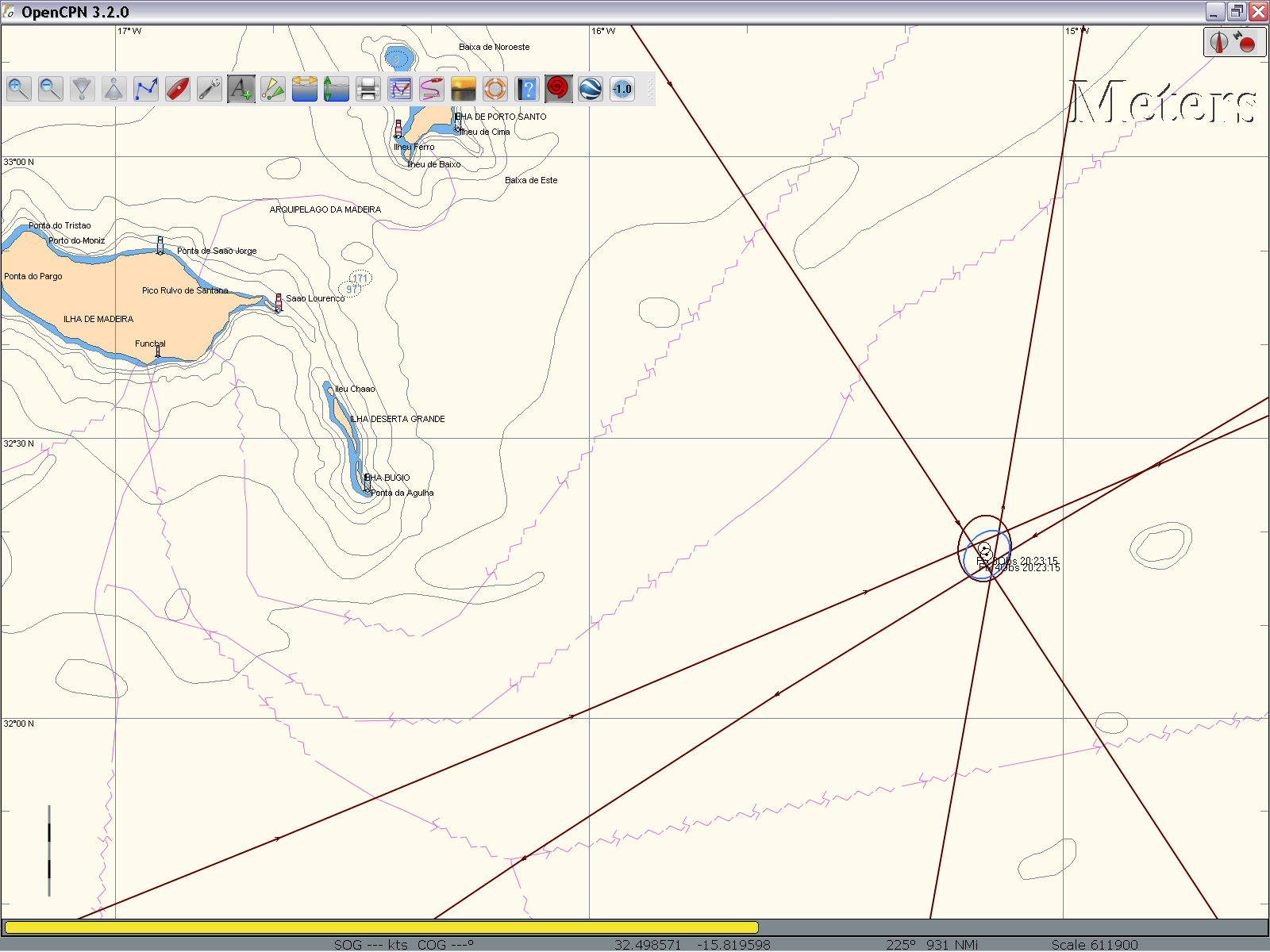The width and height of the screenshot is (1270, 952).
Task: Click the AIS targets green triangle icon
Action: tap(273, 89)
